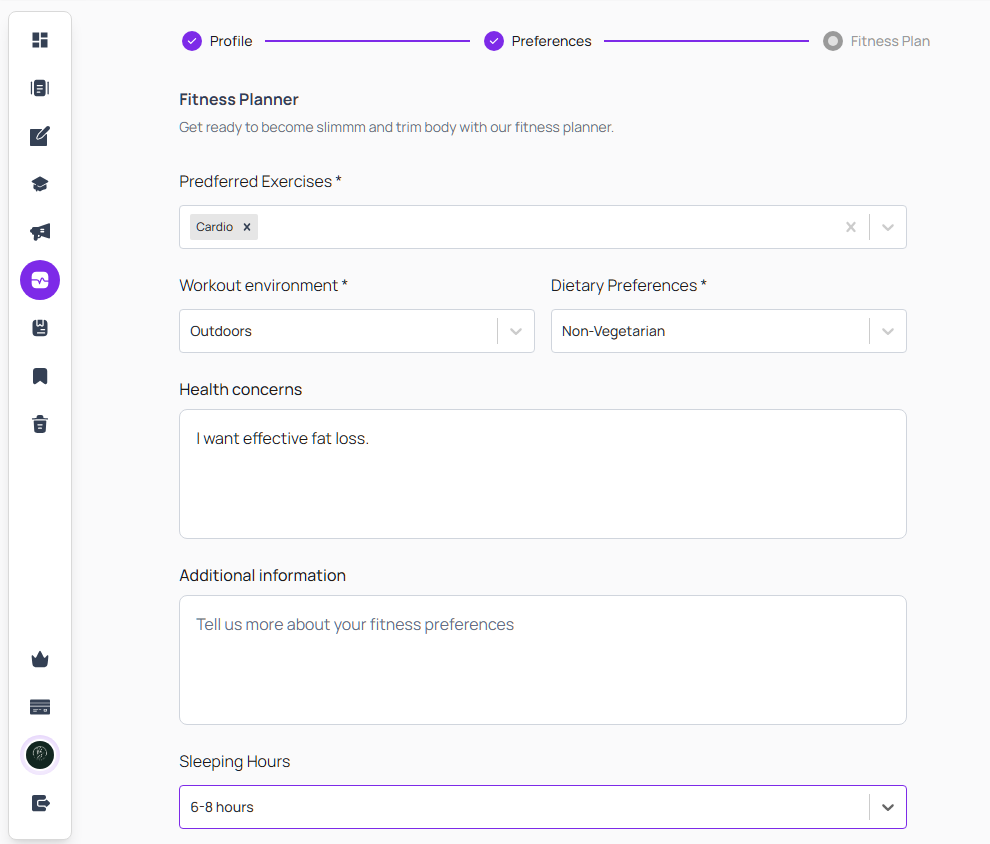Click into the Additional information text area
990x844 pixels.
tap(542, 660)
